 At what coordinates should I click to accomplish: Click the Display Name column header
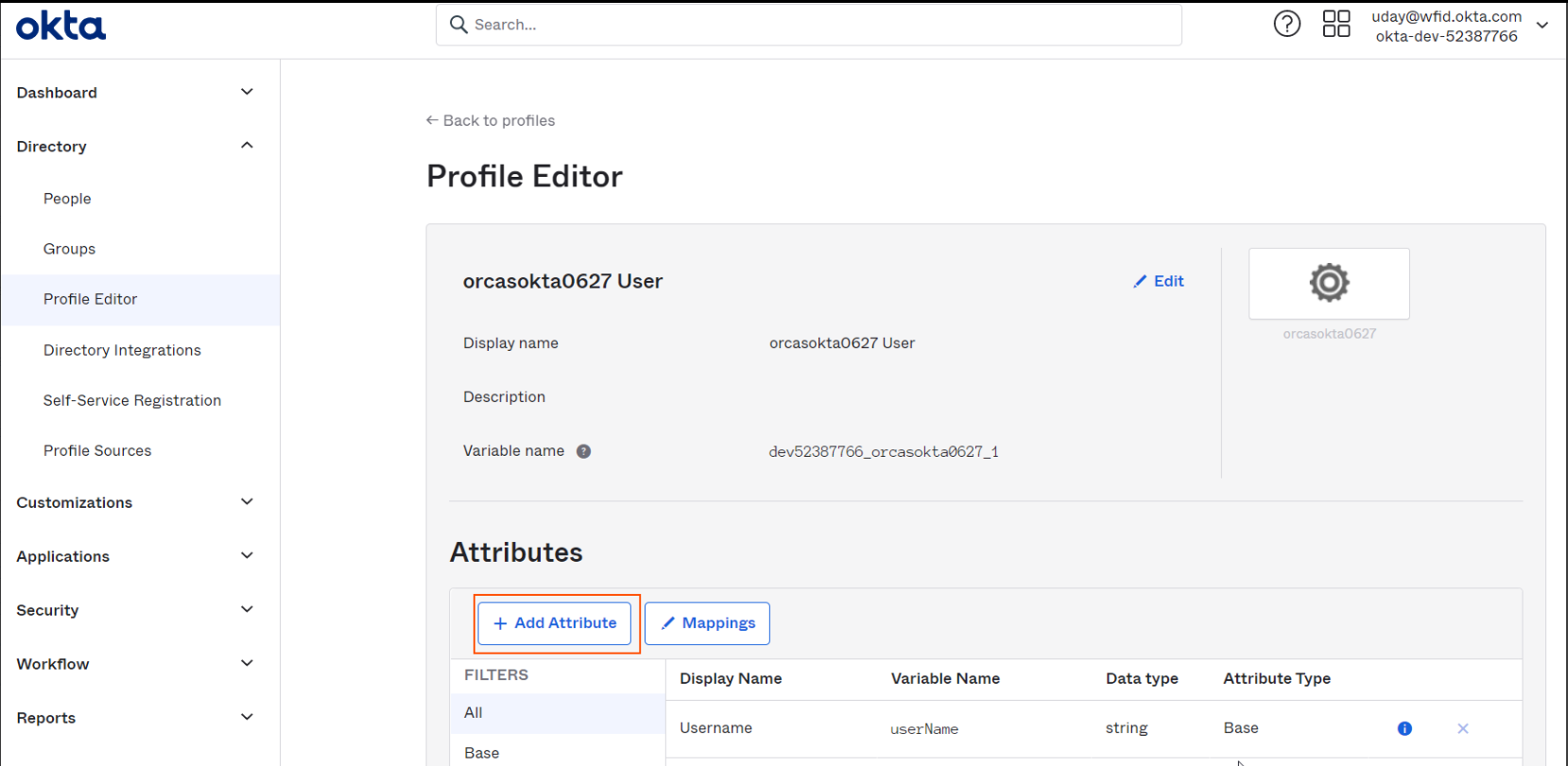(731, 678)
